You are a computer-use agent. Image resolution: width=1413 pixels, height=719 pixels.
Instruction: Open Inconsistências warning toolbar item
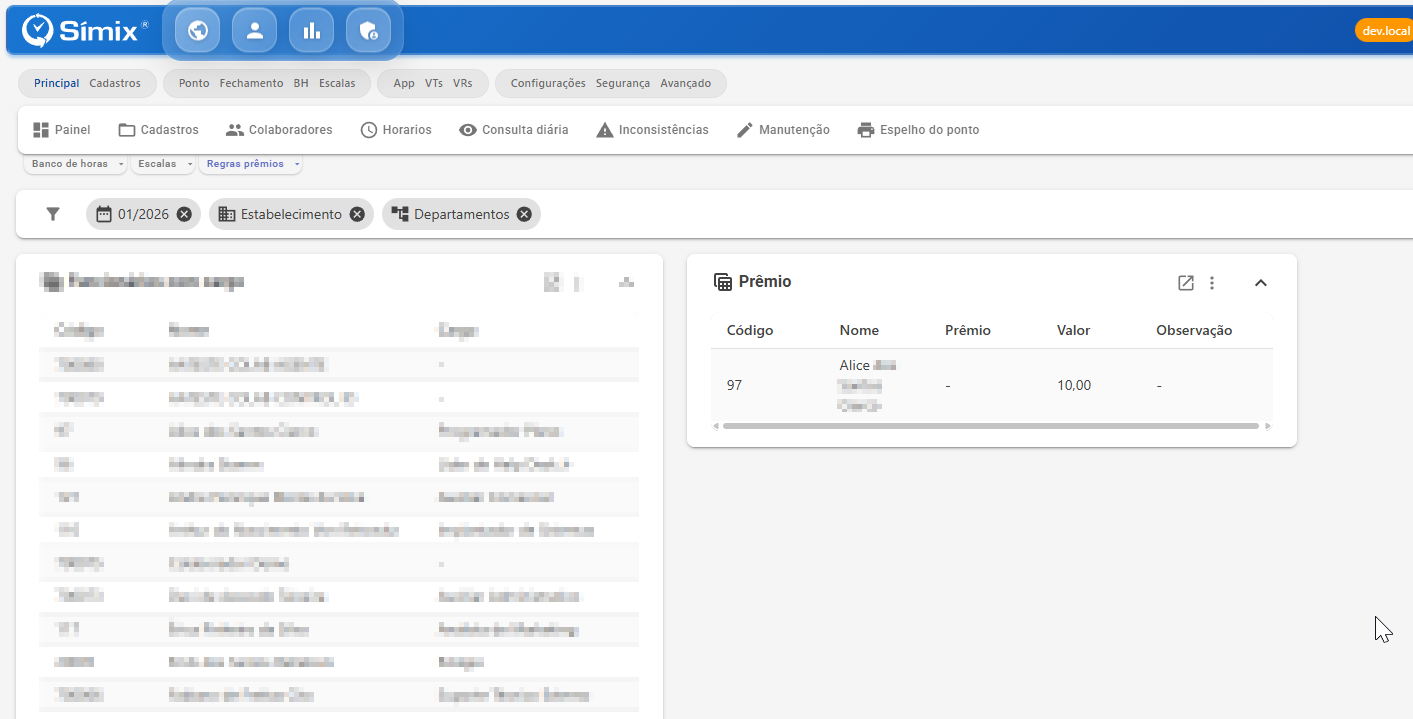652,130
